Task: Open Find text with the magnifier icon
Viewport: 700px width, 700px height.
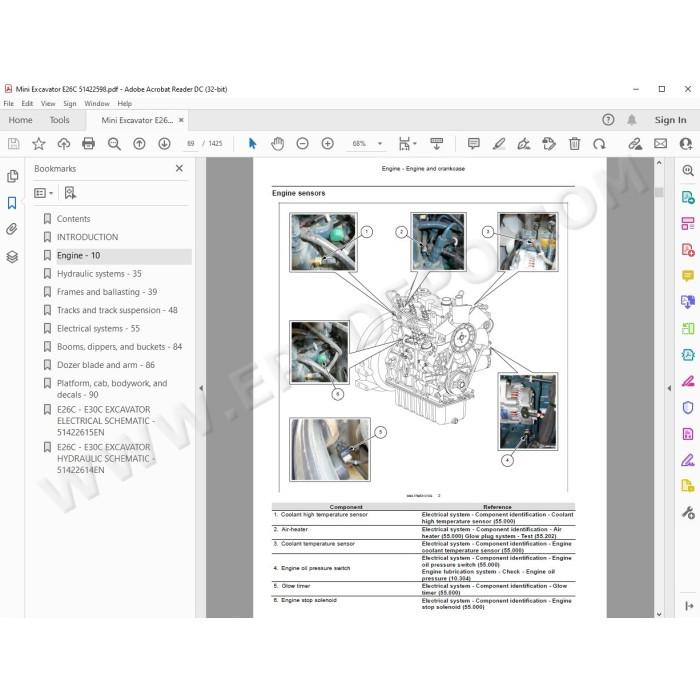Action: pyautogui.click(x=114, y=144)
